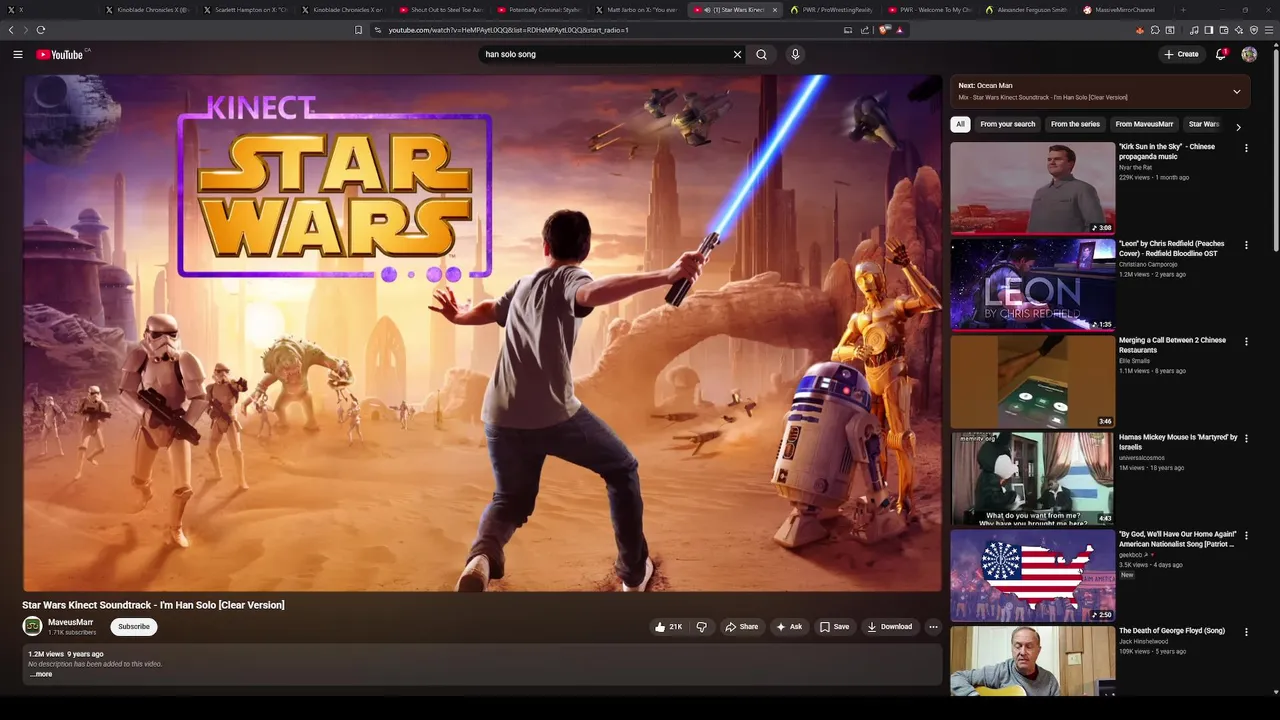1280x720 pixels.
Task: Subscribe to MaveusMarr
Action: pos(134,627)
